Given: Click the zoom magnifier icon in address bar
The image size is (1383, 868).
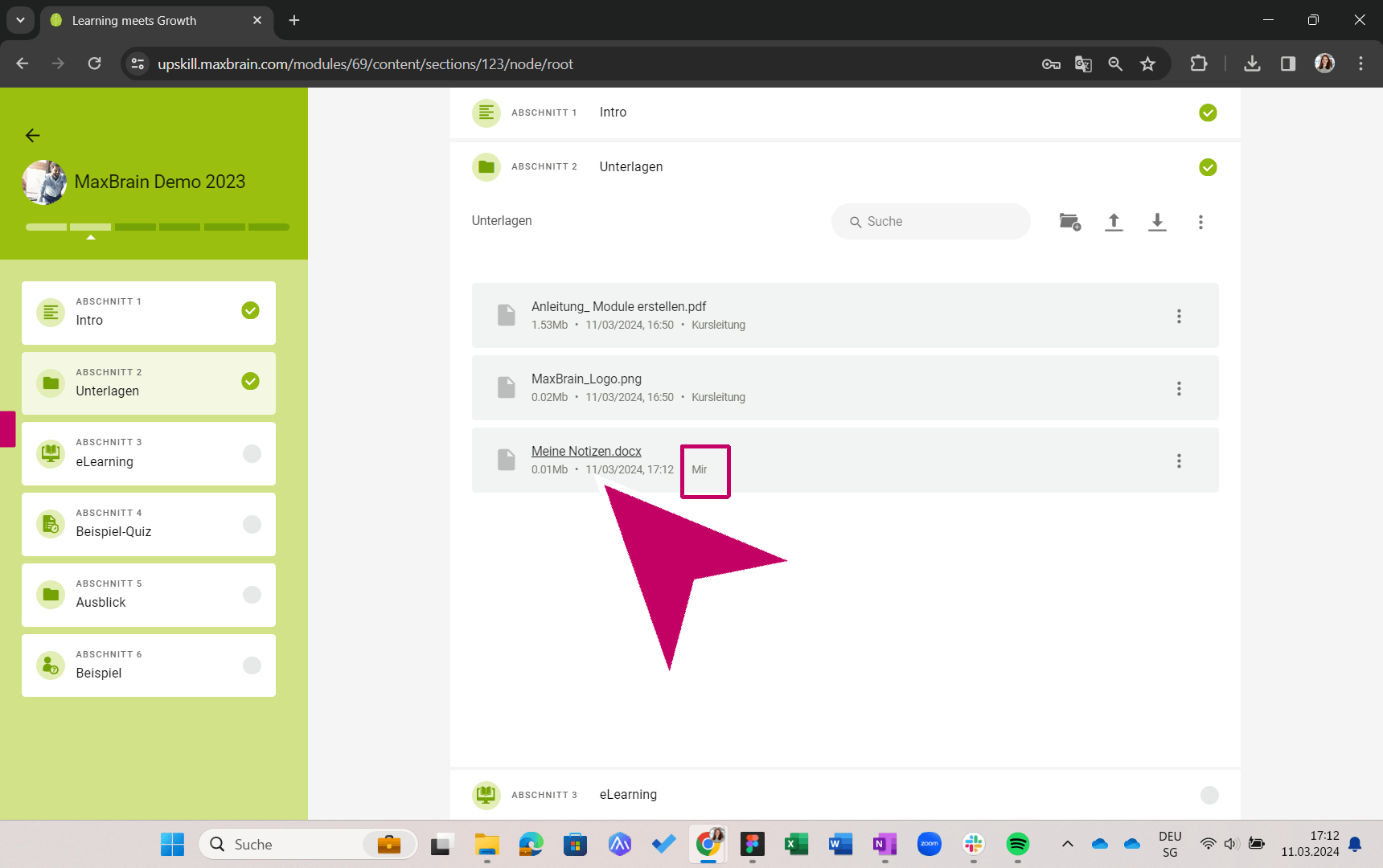Looking at the screenshot, I should pos(1115,64).
